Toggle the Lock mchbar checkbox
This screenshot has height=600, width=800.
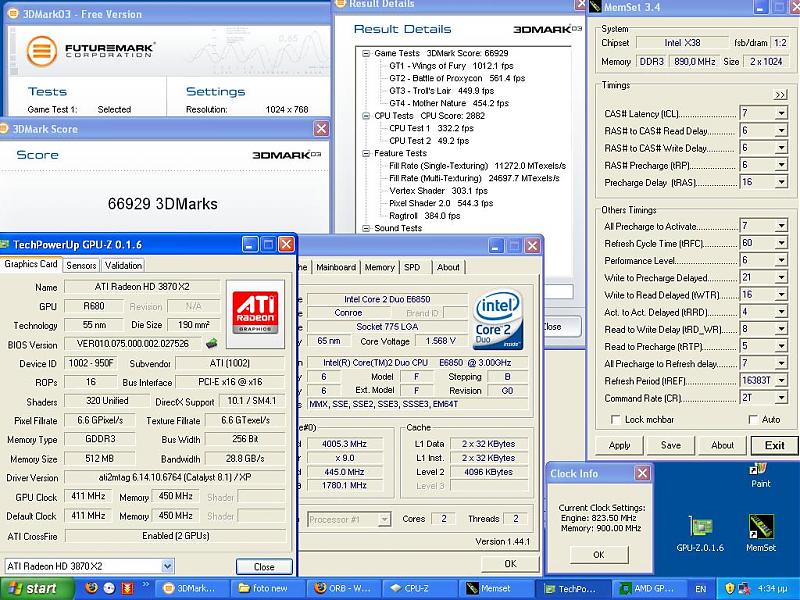pyautogui.click(x=615, y=419)
